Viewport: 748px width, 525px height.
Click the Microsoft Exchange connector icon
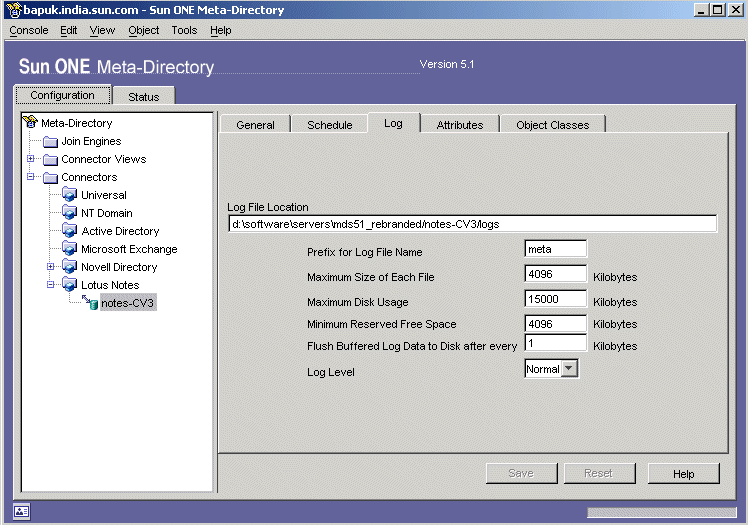[70, 248]
